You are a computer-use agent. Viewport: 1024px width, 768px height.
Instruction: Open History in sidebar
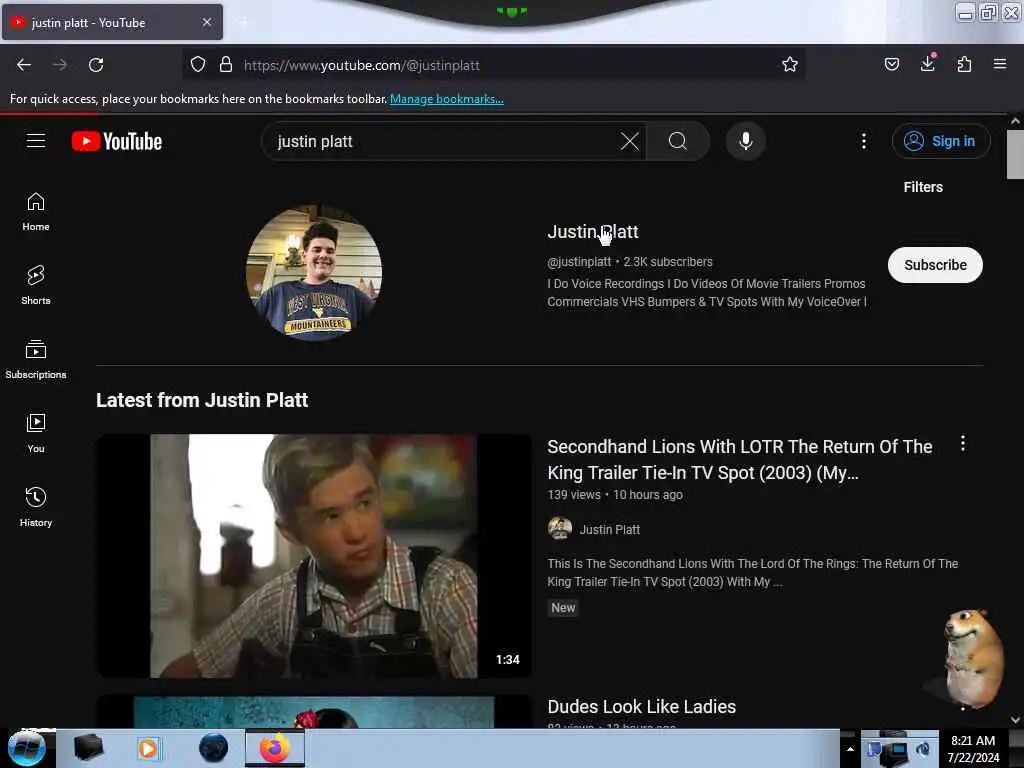(36, 507)
